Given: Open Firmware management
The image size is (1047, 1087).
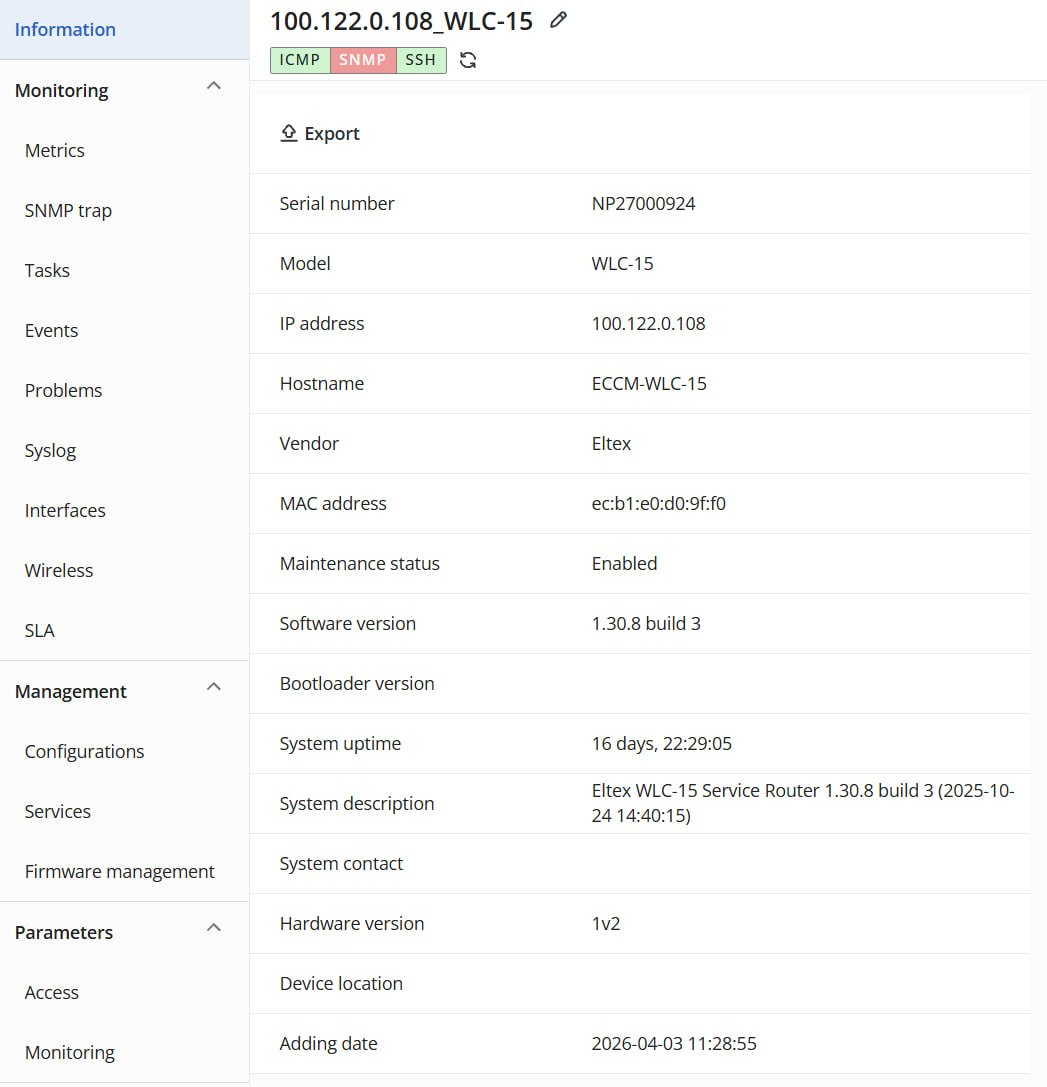Looking at the screenshot, I should tap(120, 872).
